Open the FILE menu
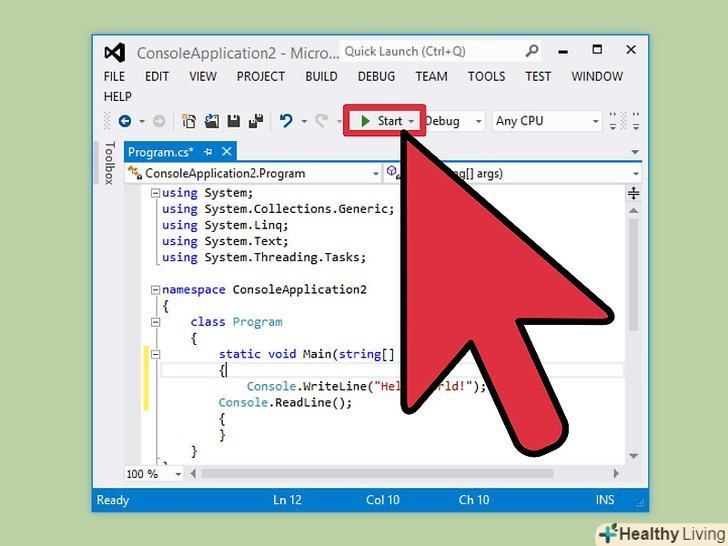Image resolution: width=728 pixels, height=546 pixels. pos(114,77)
